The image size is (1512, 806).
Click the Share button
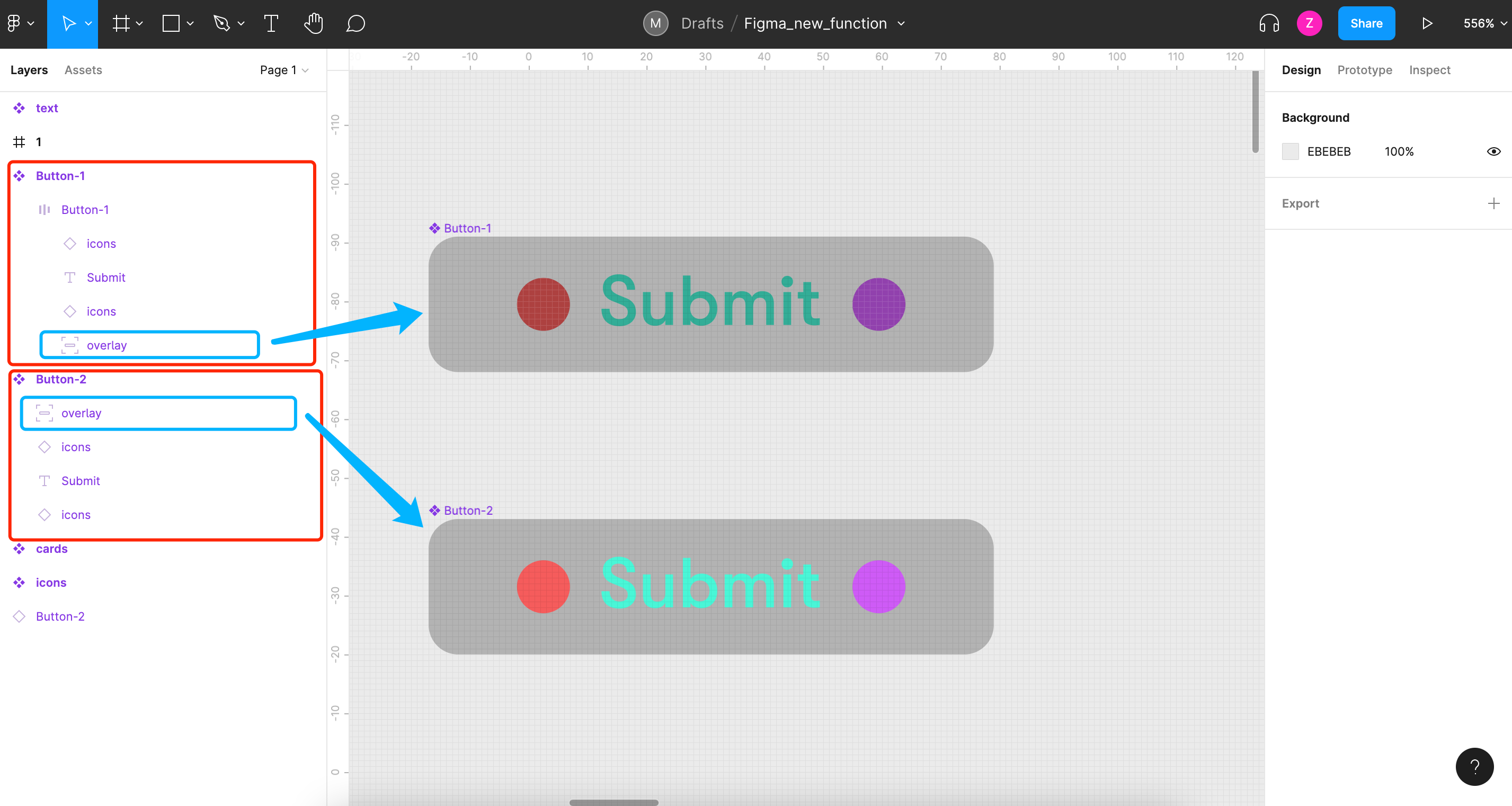(1365, 22)
